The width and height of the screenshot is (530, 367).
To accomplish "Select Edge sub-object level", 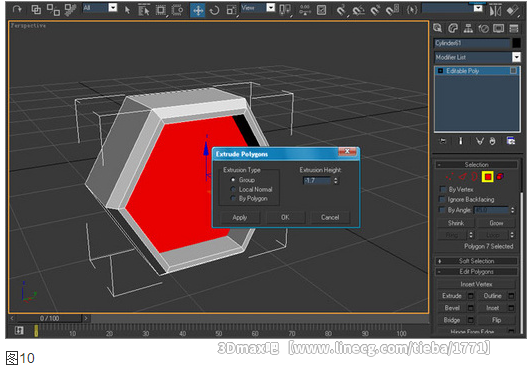I will point(462,176).
